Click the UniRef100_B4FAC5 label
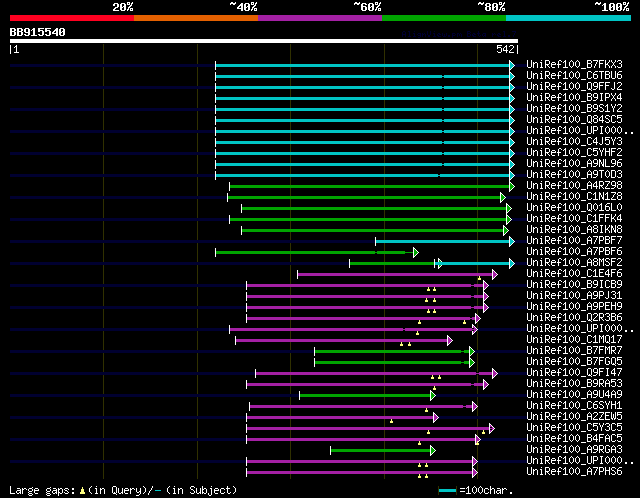Viewport: 640px width, 498px height. (x=574, y=439)
